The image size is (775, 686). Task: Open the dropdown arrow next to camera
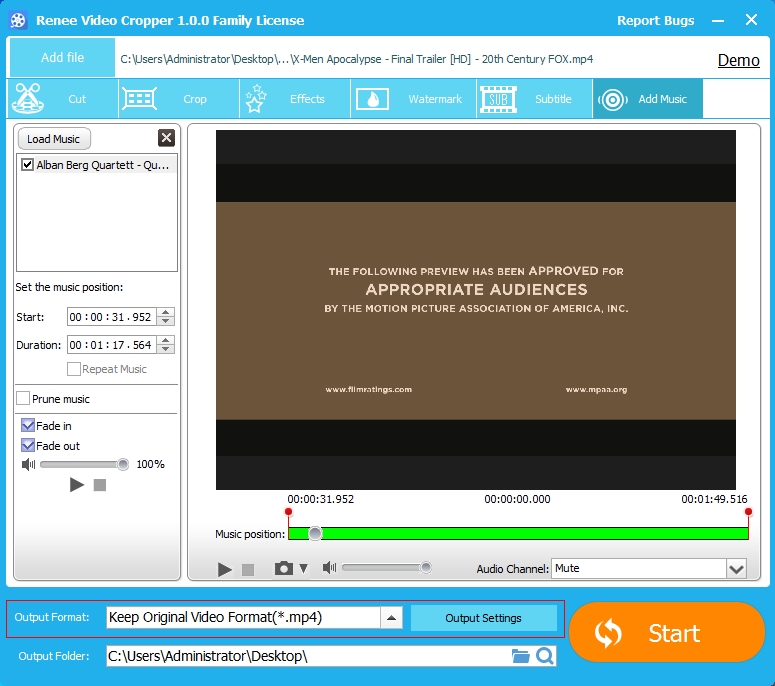point(304,569)
